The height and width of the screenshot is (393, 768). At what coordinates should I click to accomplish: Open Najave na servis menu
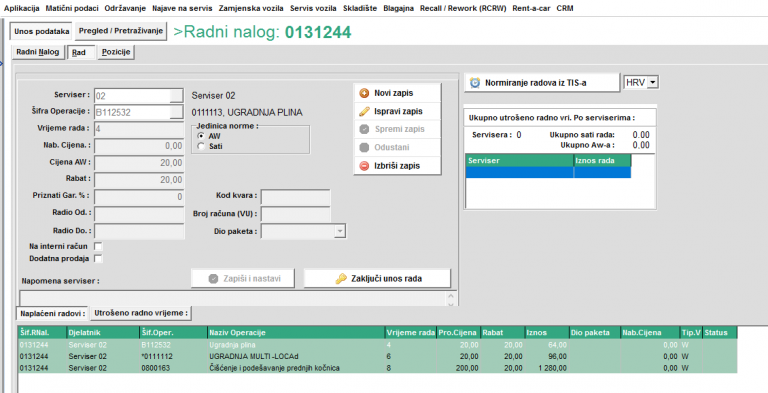[182, 8]
